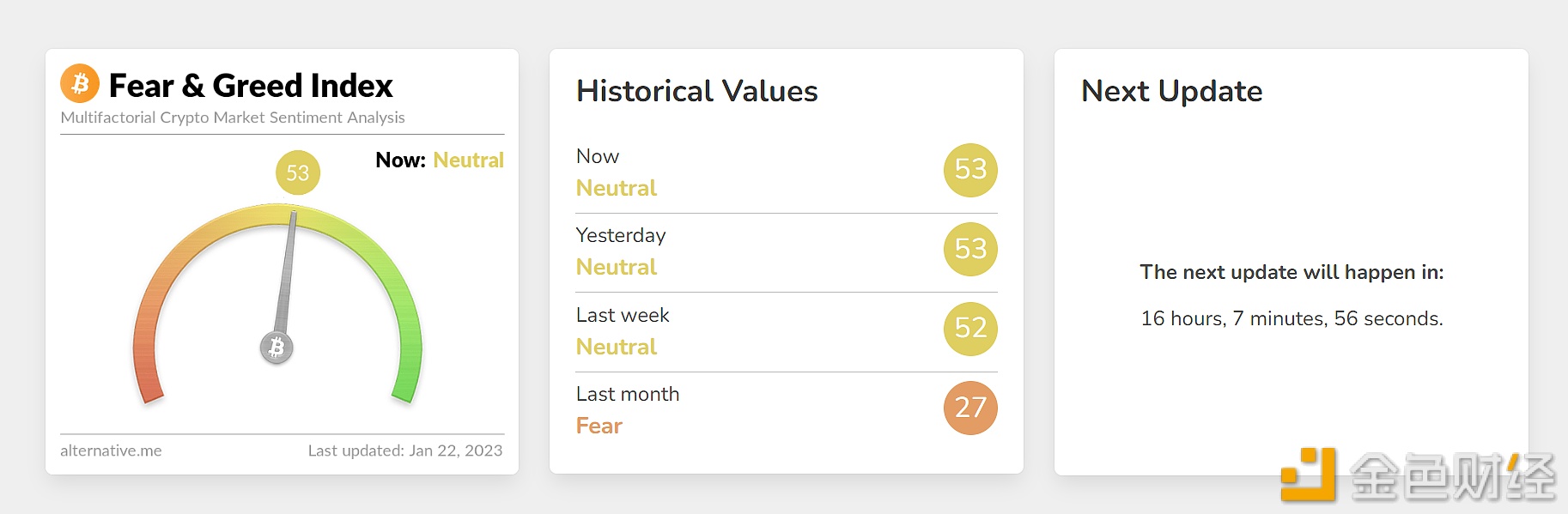Click the Fear & Greed Index title
This screenshot has height=514, width=1568.
251,86
